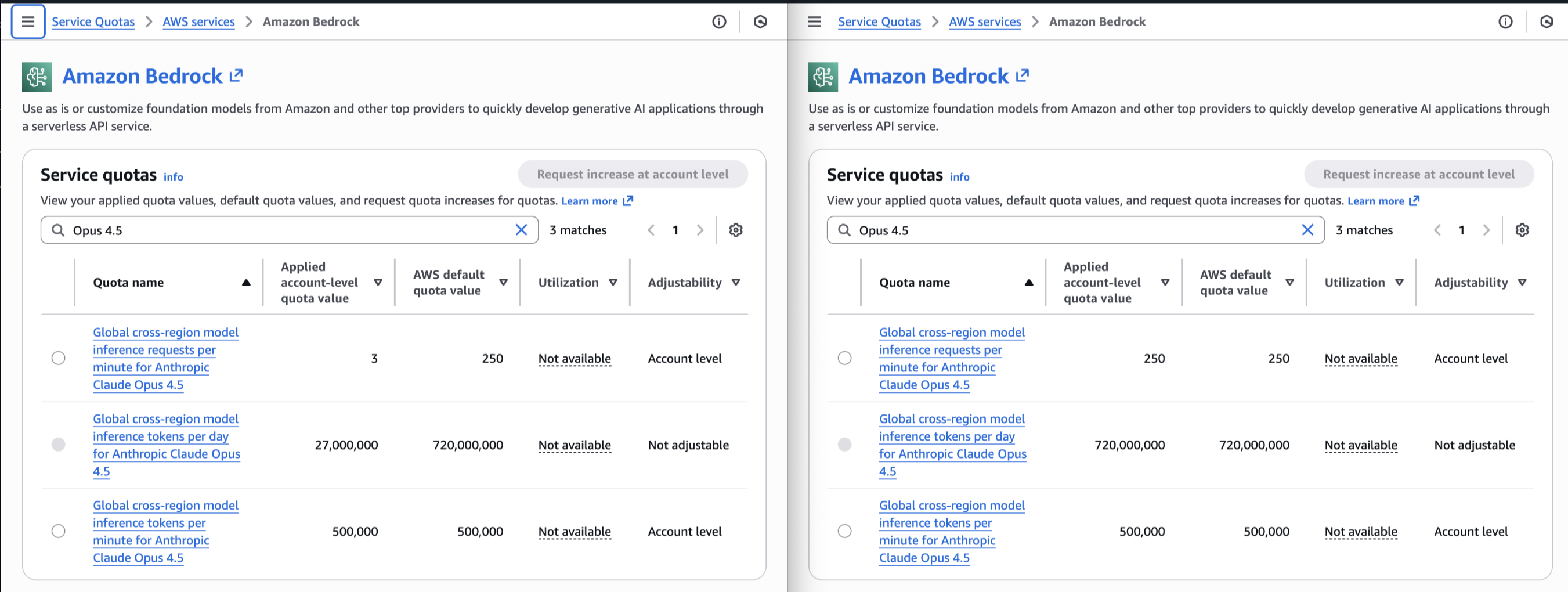1568x592 pixels.
Task: Click the Service quotas info link in right pane
Action: 959,176
